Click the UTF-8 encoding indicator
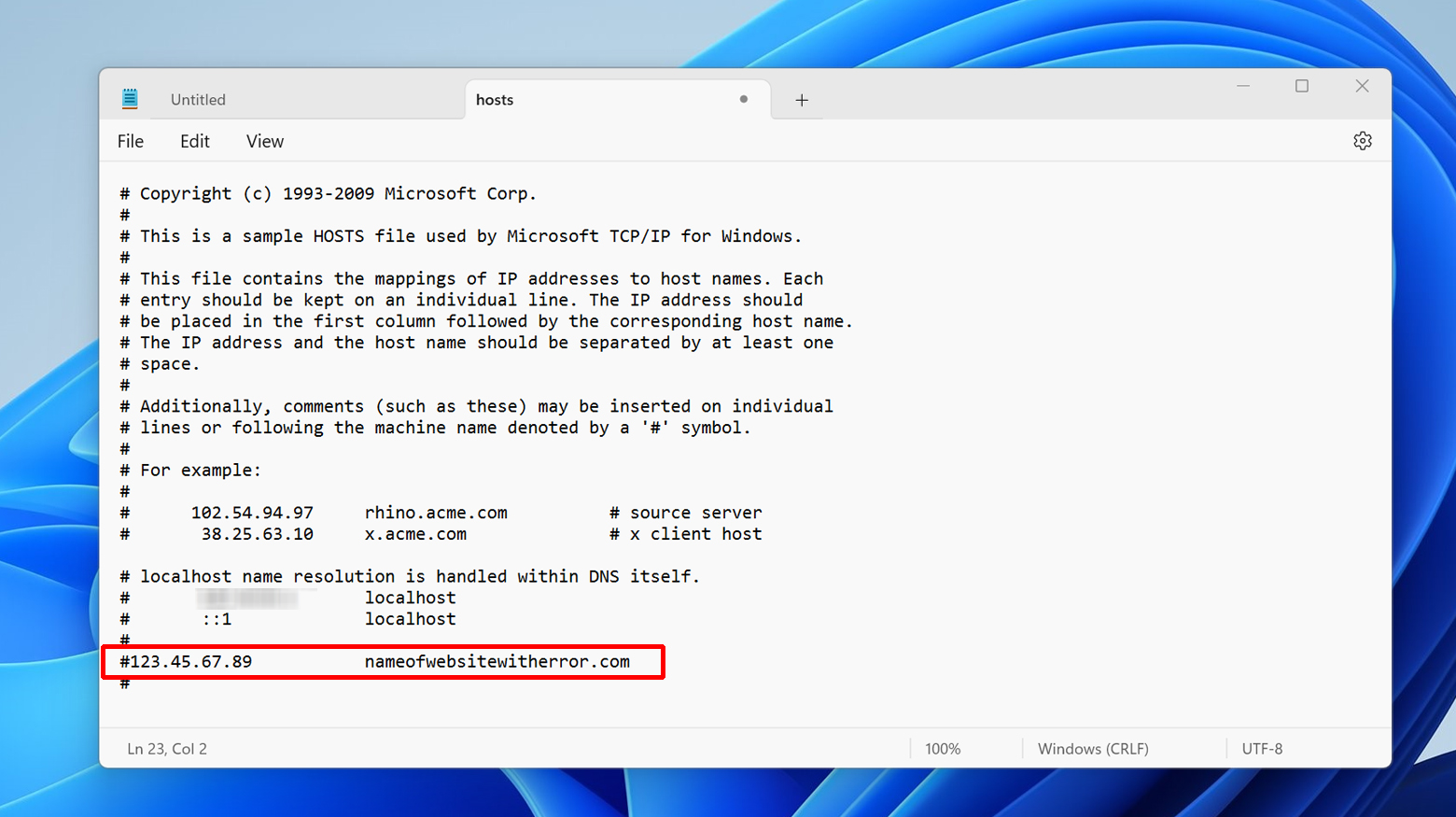 coord(1262,749)
